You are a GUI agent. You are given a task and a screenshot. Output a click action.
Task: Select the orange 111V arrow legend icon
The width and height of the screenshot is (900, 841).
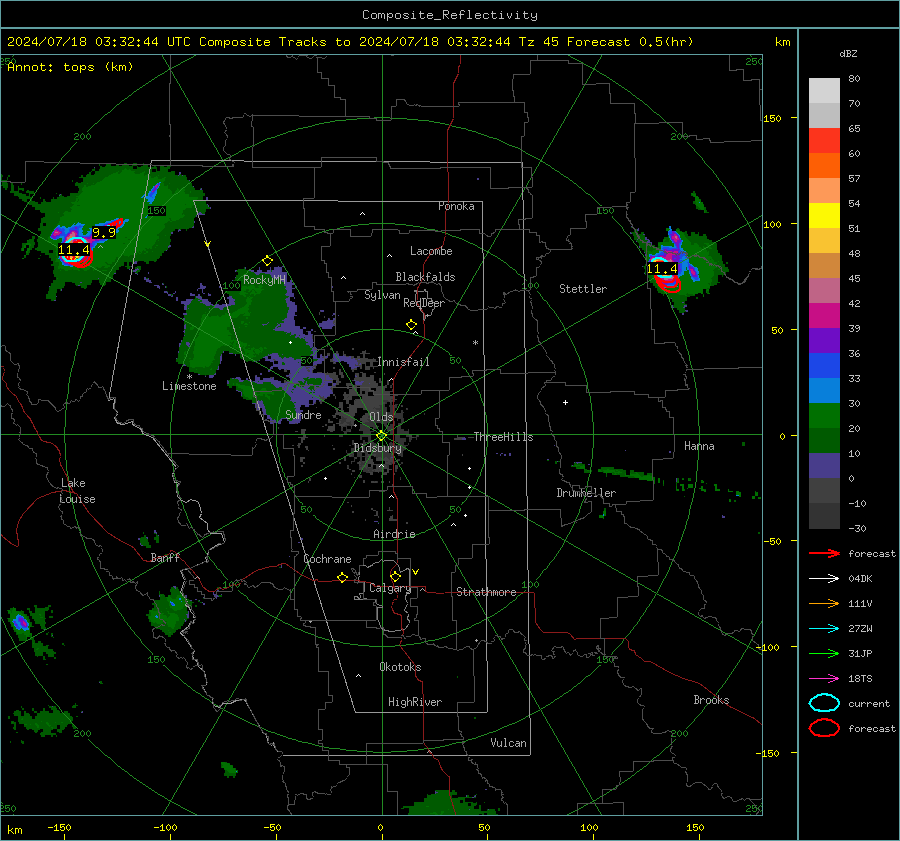(x=824, y=603)
